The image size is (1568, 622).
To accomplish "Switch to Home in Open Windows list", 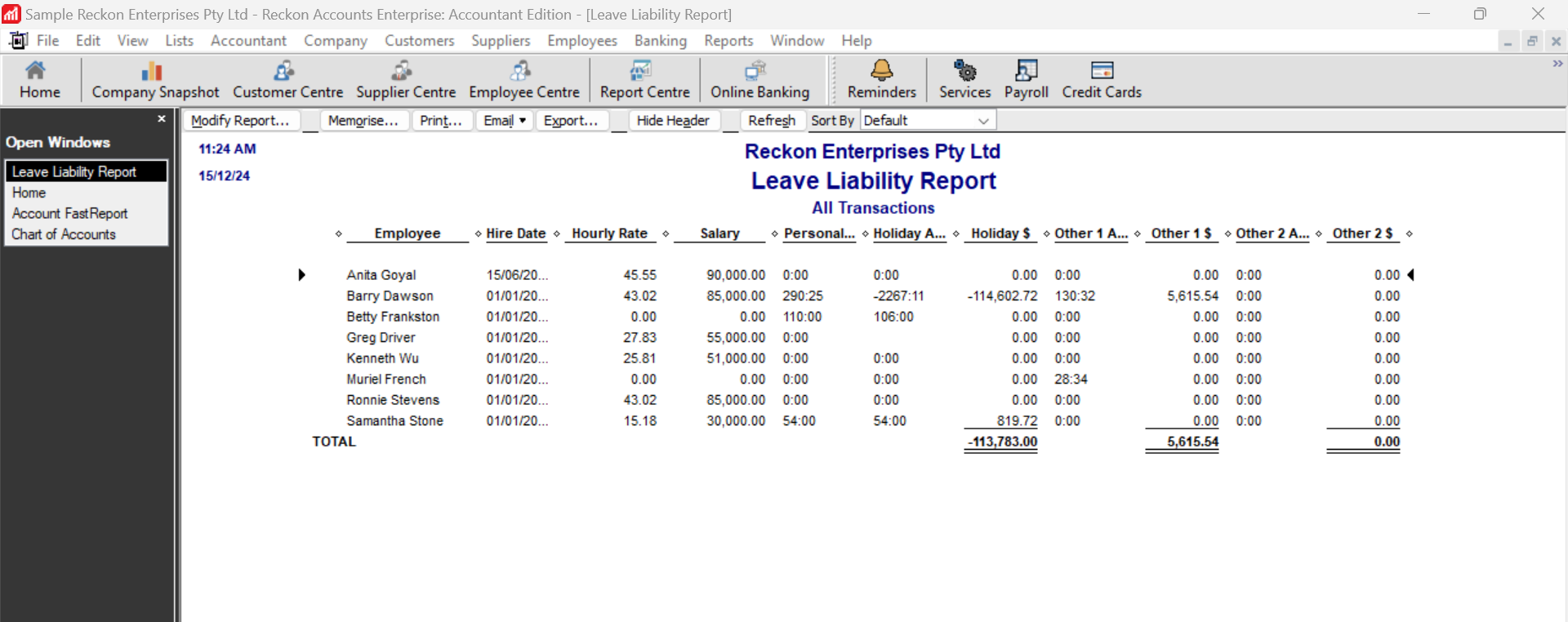I will click(86, 193).
